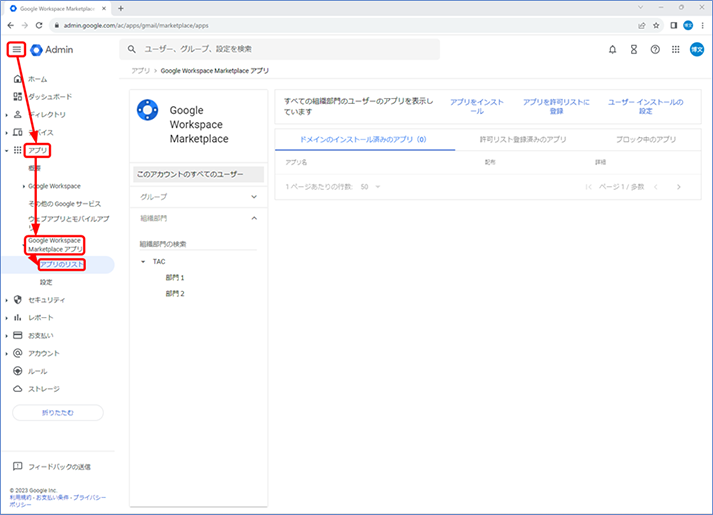Open the browser side panel icon
Screen dimensions: 713x515
click(673, 25)
